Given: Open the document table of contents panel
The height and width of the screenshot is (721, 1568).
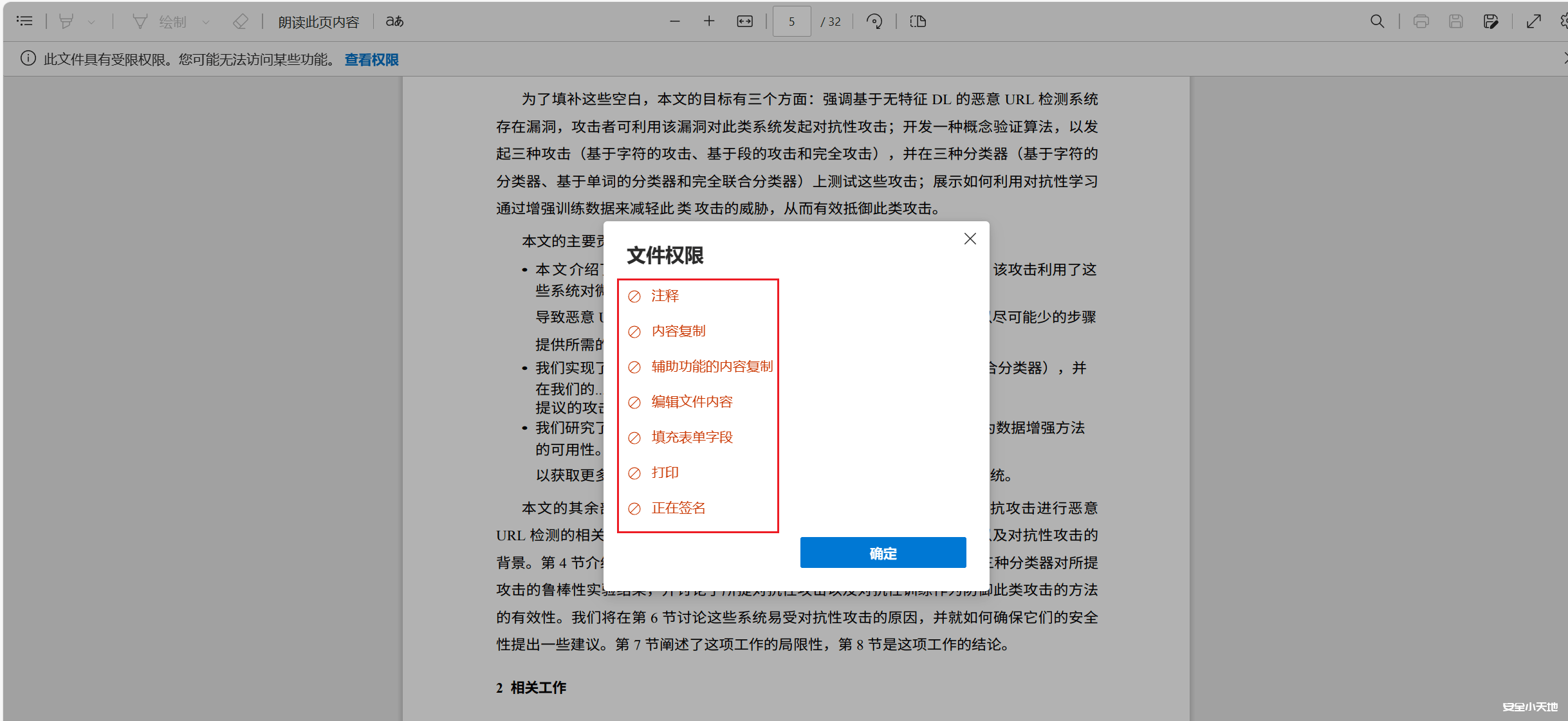Looking at the screenshot, I should point(24,21).
